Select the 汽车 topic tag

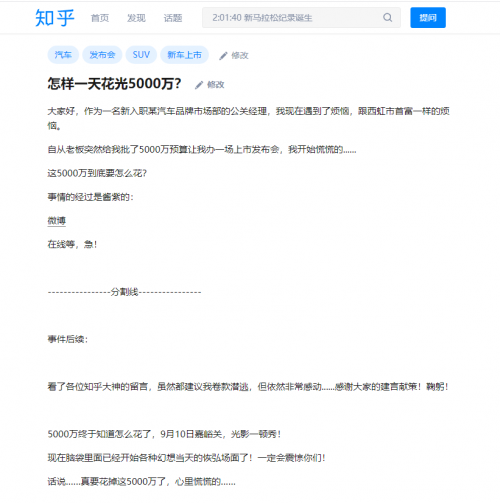pyautogui.click(x=63, y=55)
